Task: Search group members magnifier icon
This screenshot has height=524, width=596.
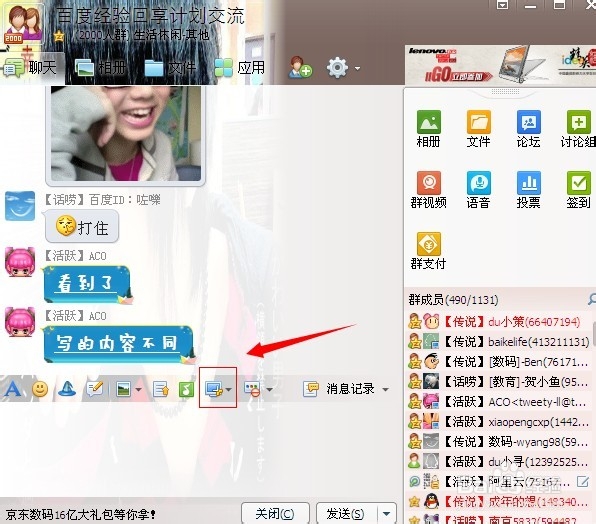Action: coord(592,299)
